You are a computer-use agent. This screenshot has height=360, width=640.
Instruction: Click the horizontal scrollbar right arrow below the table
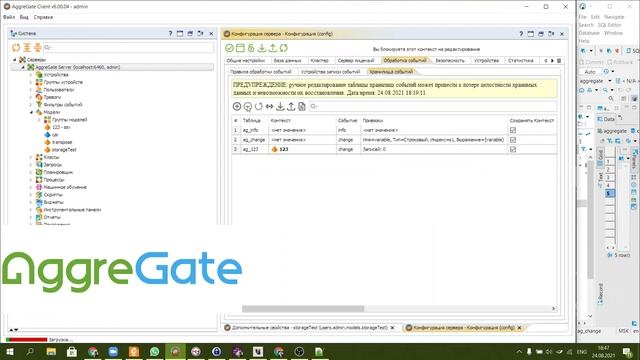pyautogui.click(x=553, y=309)
